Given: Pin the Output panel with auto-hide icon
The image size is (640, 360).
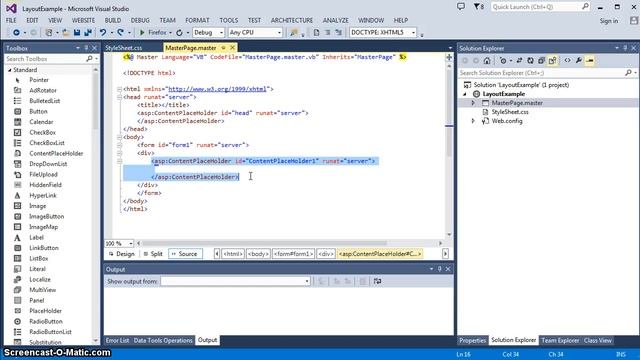Looking at the screenshot, I should [440, 269].
